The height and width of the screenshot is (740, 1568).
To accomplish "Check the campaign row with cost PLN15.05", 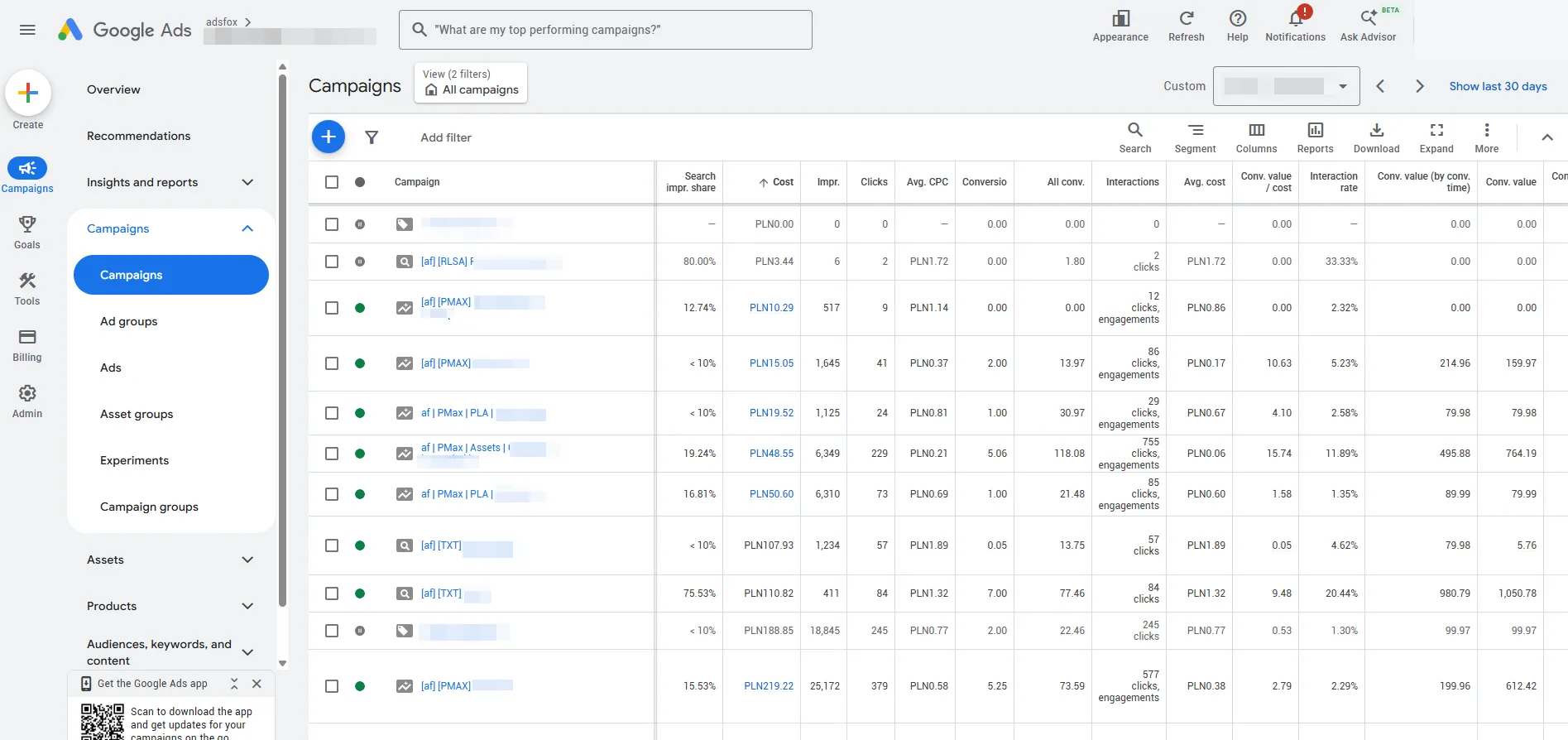I will [x=332, y=363].
